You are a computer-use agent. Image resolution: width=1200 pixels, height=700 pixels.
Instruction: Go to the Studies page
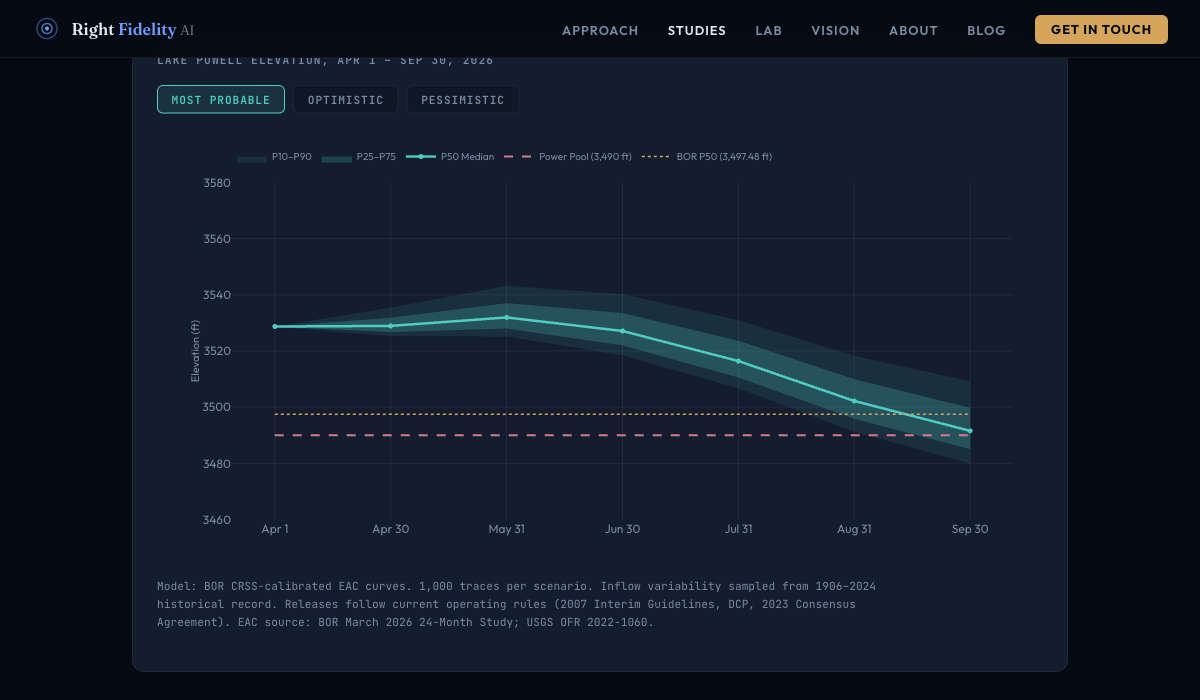(x=697, y=31)
